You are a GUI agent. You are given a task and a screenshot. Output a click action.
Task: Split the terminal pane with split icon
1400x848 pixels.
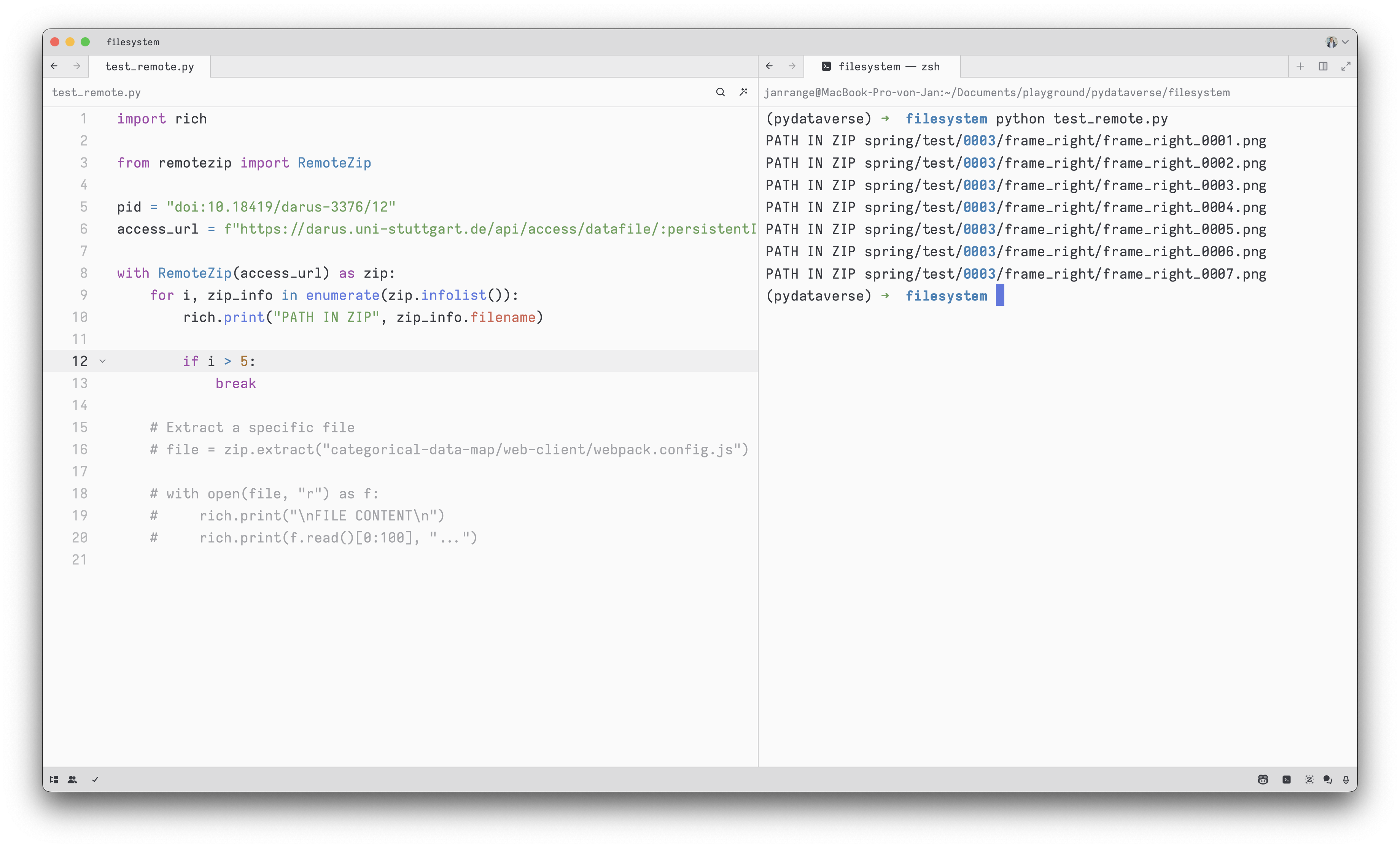(x=1323, y=67)
